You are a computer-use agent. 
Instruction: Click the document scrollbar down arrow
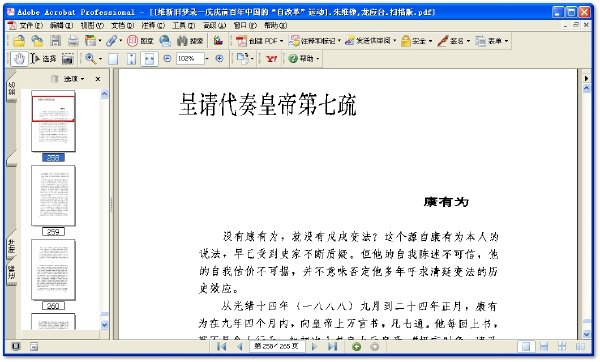point(587,334)
